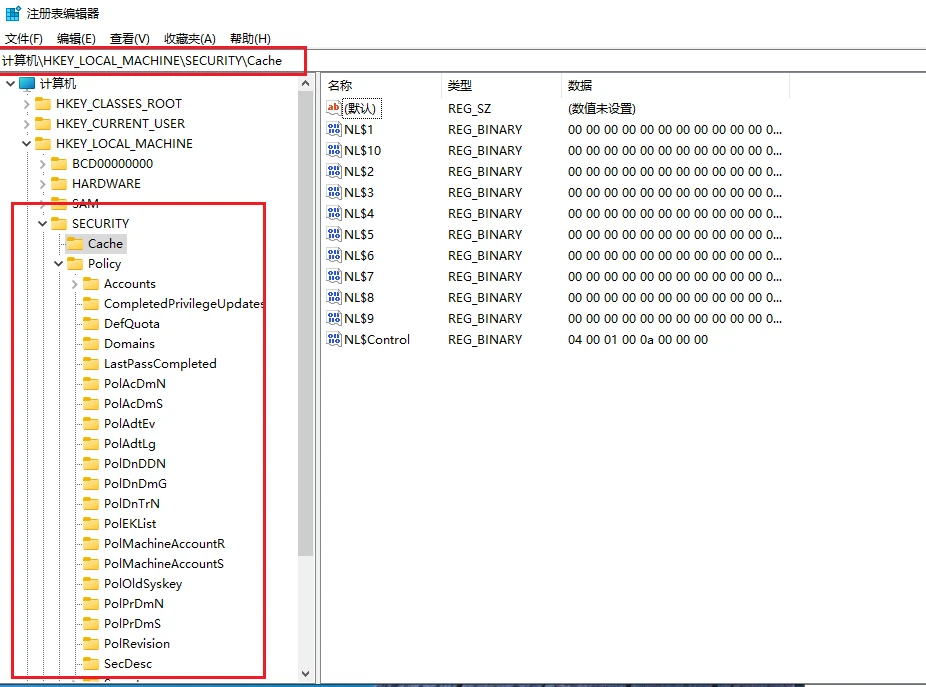
Task: Open the 帮助(H) menu
Action: point(250,39)
